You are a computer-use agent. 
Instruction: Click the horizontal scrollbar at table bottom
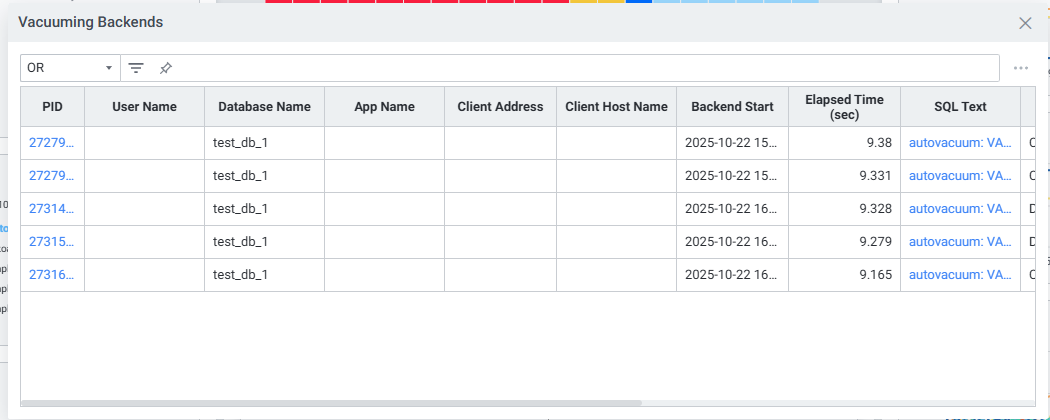(330, 403)
